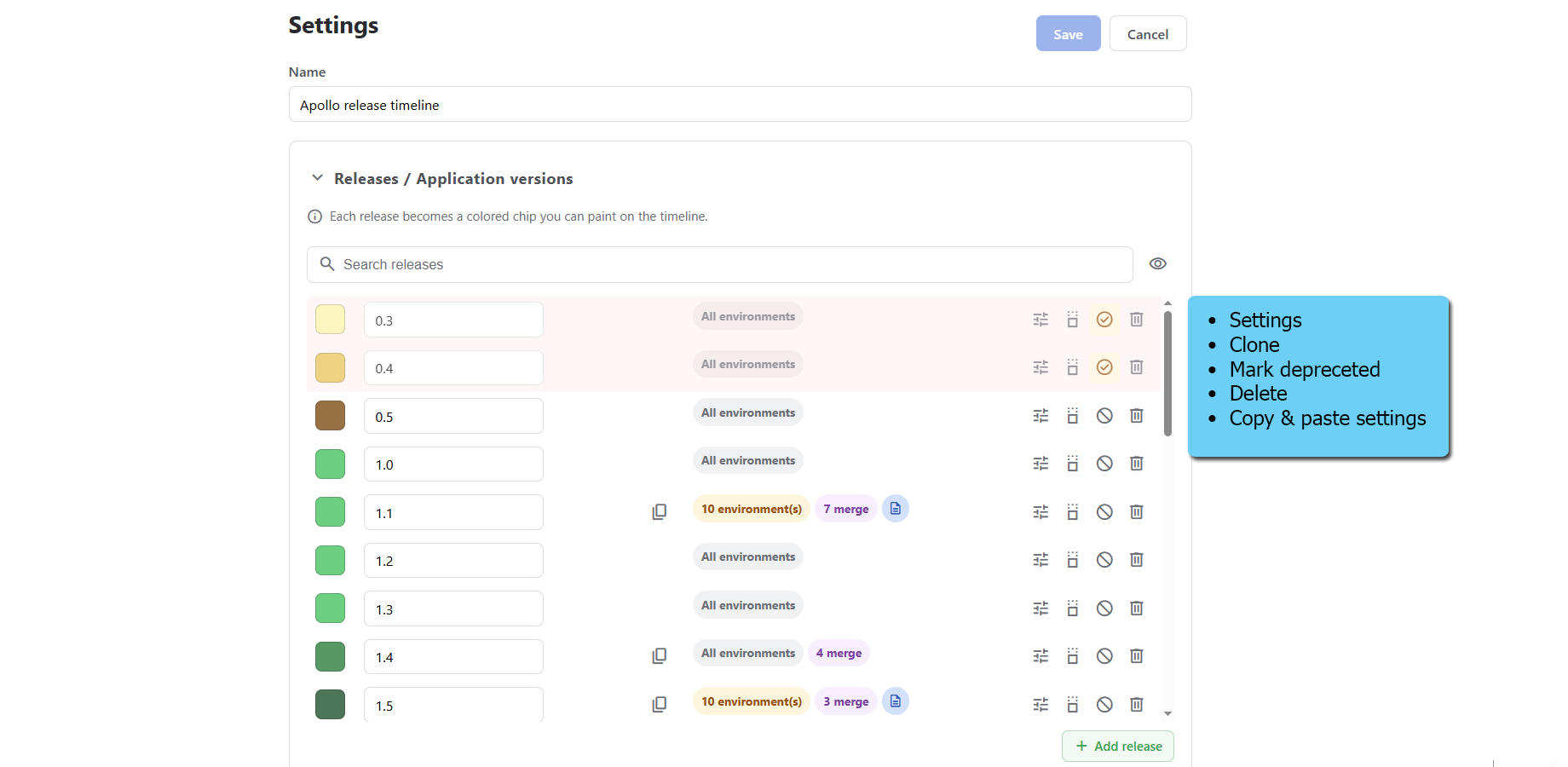Viewport: 1568px width, 767px height.
Task: Copy settings icon for release 1.1
Action: pyautogui.click(x=659, y=512)
